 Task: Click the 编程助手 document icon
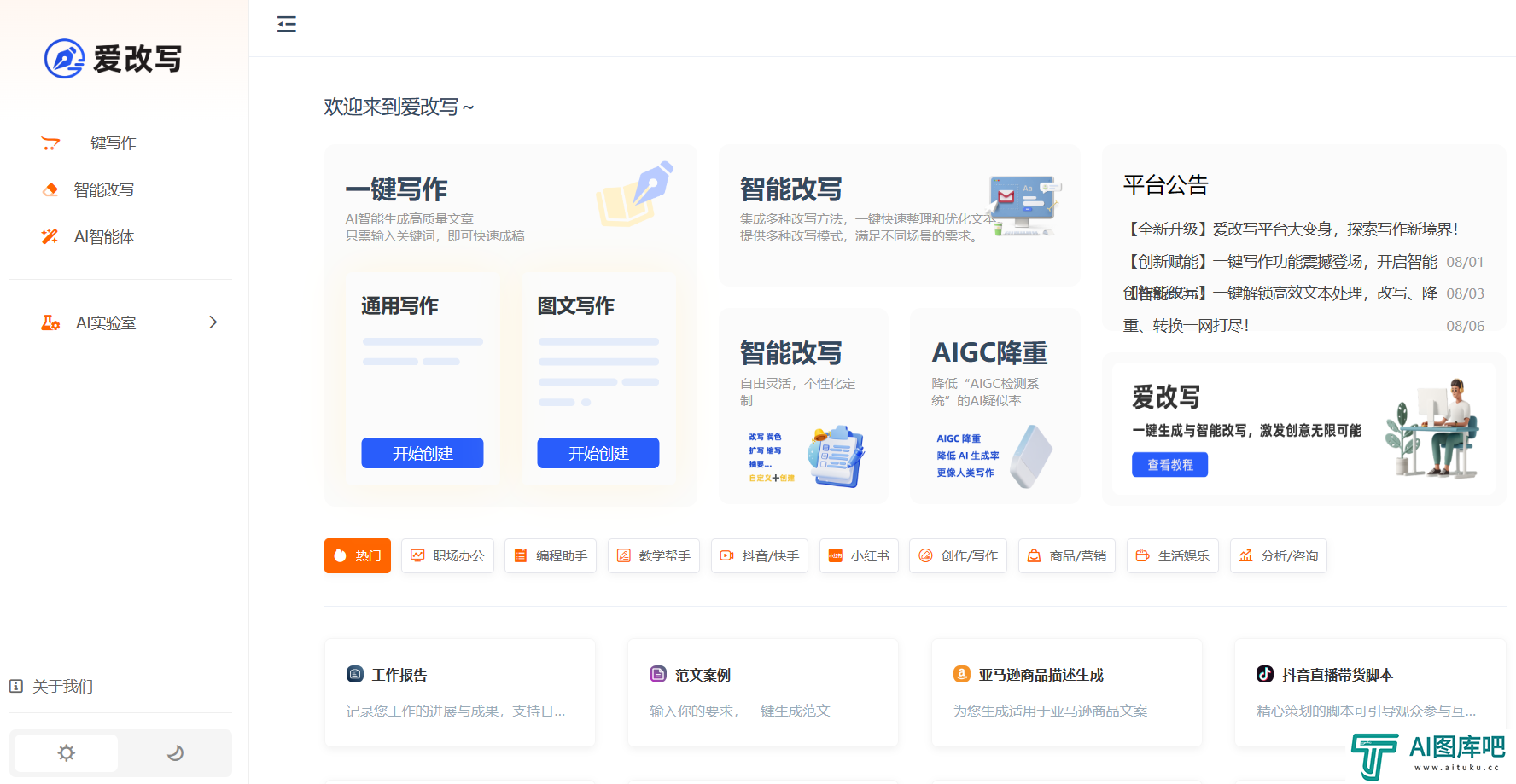click(521, 555)
